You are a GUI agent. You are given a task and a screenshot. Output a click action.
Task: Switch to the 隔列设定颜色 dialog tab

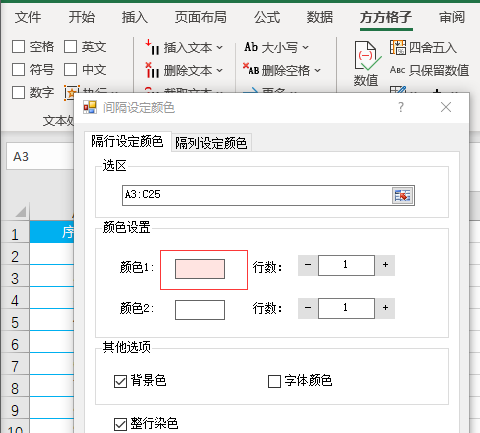click(x=211, y=143)
